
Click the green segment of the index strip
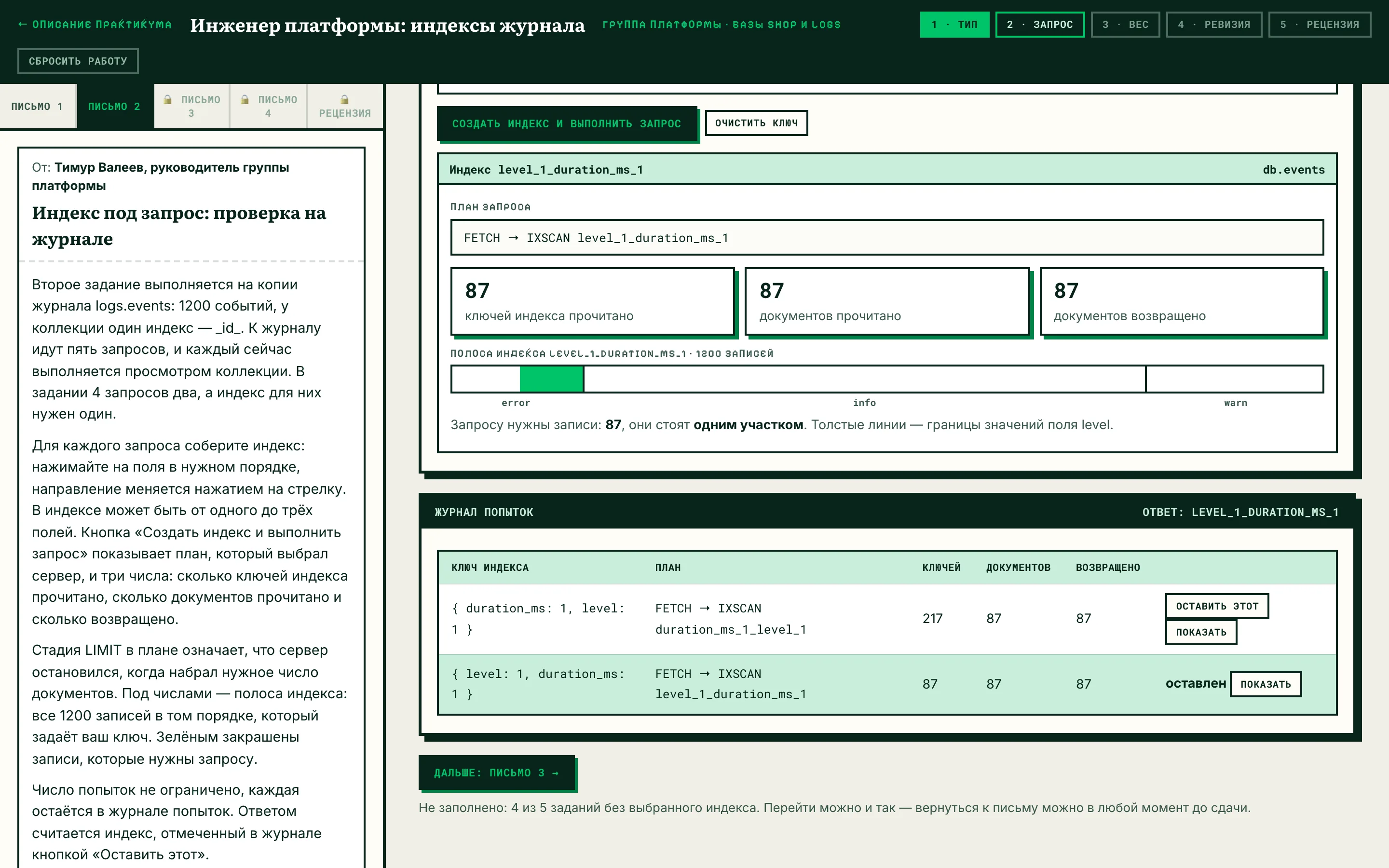pos(552,379)
